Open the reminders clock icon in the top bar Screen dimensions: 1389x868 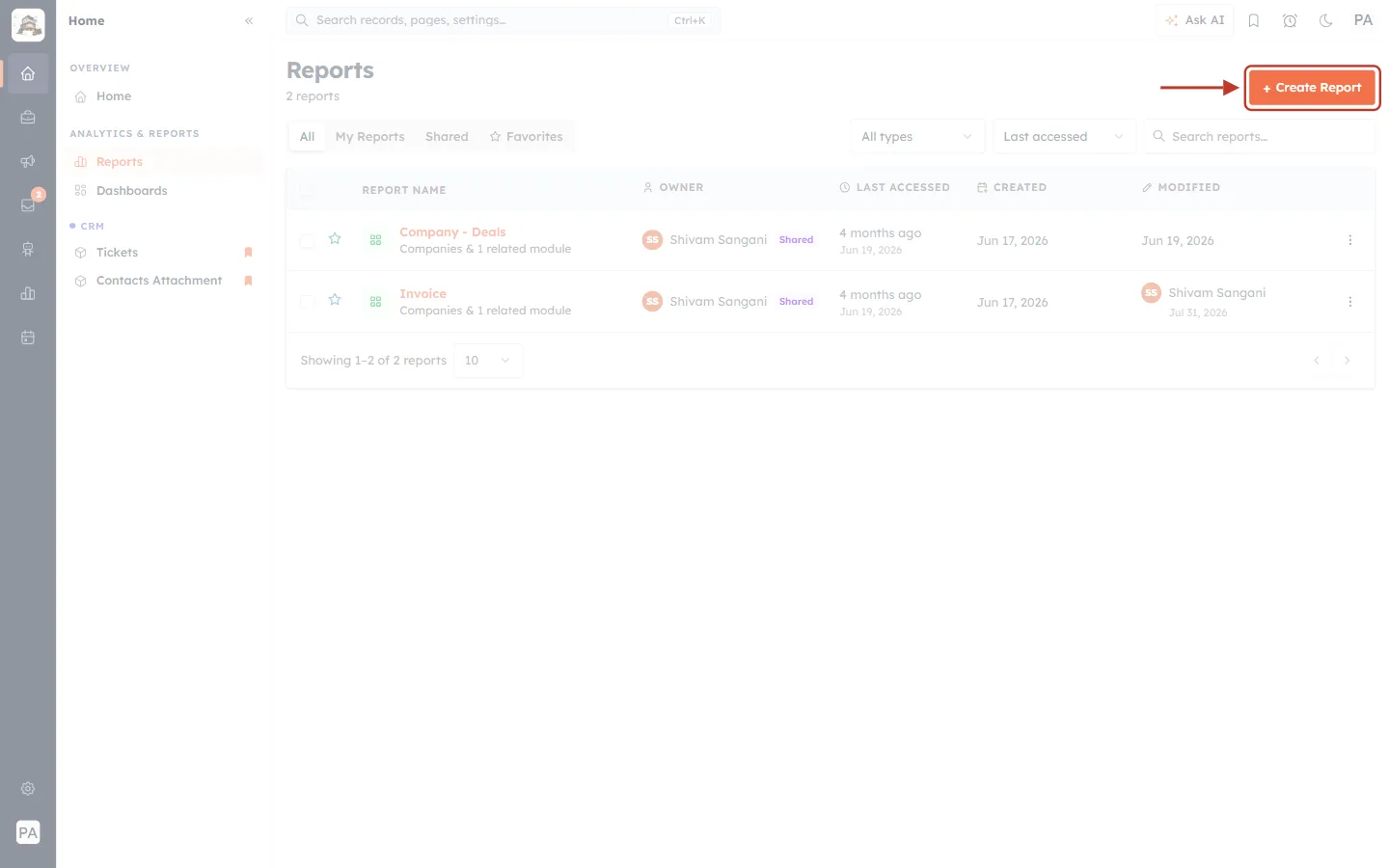pos(1290,20)
